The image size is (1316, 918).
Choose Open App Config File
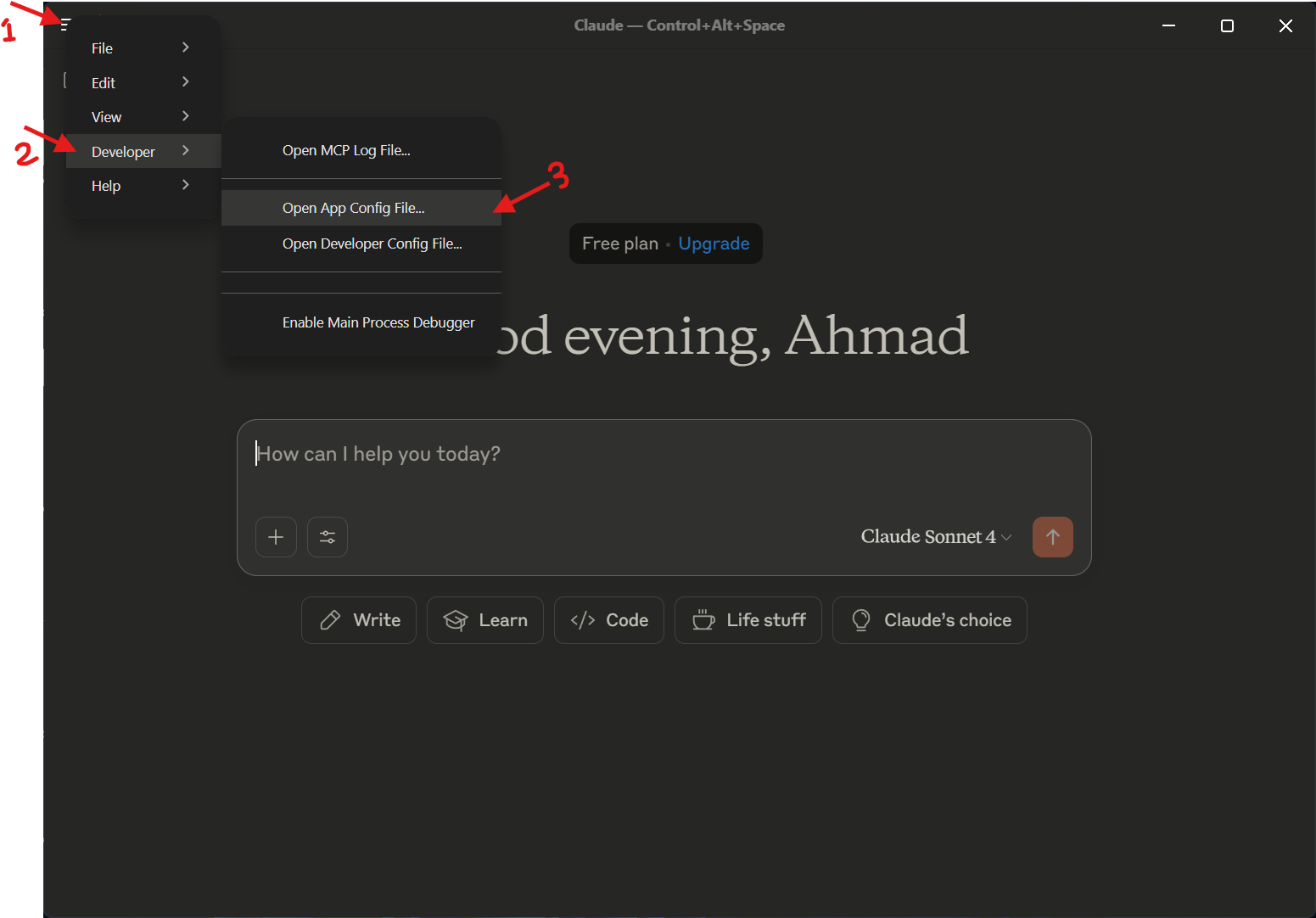click(x=361, y=208)
